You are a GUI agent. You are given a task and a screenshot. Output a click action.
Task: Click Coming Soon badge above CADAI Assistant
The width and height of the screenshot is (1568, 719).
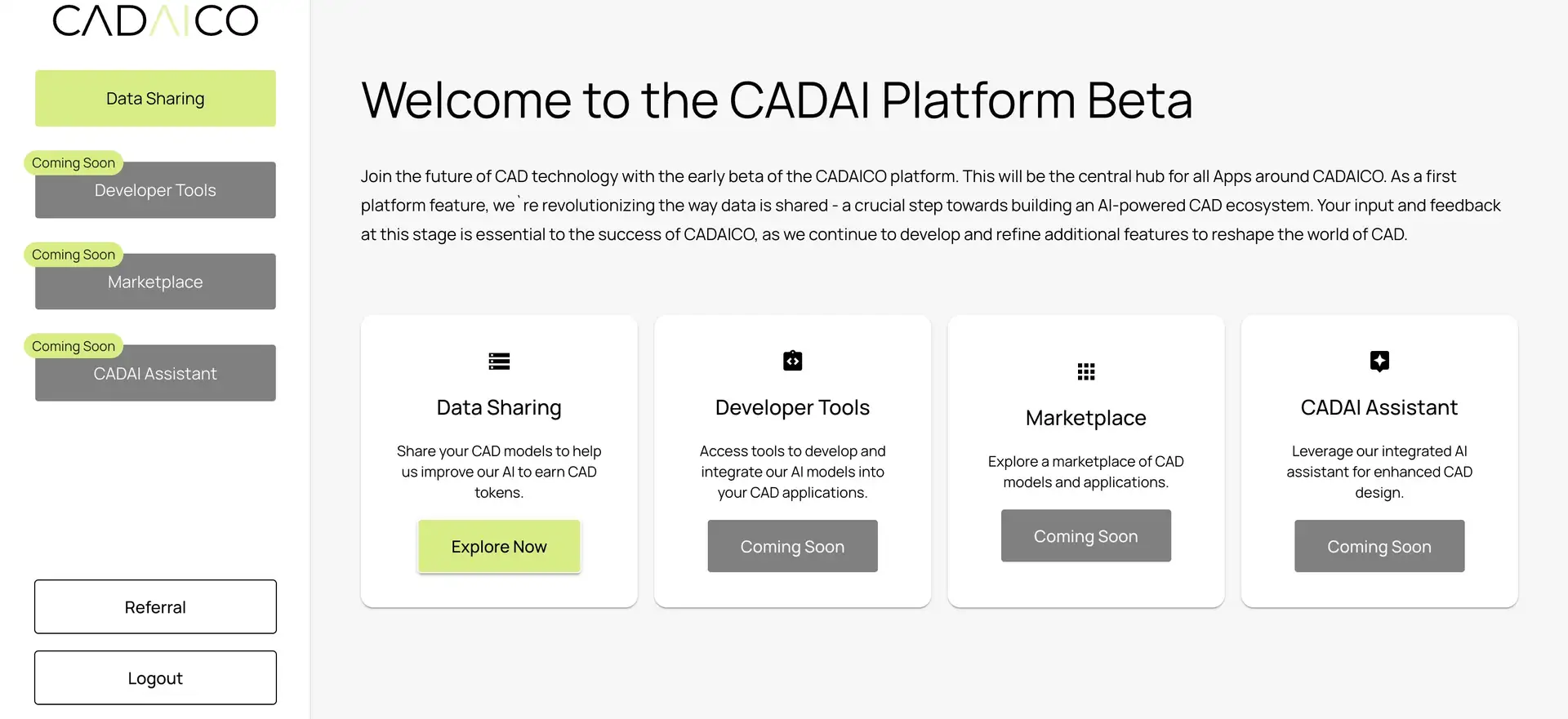tap(73, 346)
